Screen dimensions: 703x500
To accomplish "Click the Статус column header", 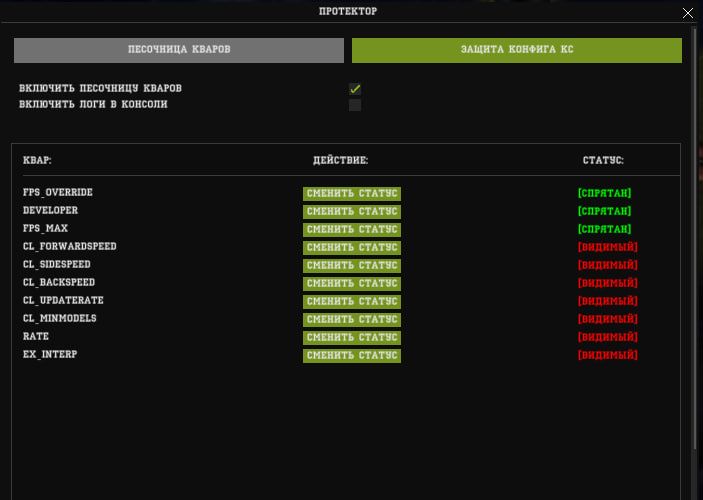I will pos(603,160).
